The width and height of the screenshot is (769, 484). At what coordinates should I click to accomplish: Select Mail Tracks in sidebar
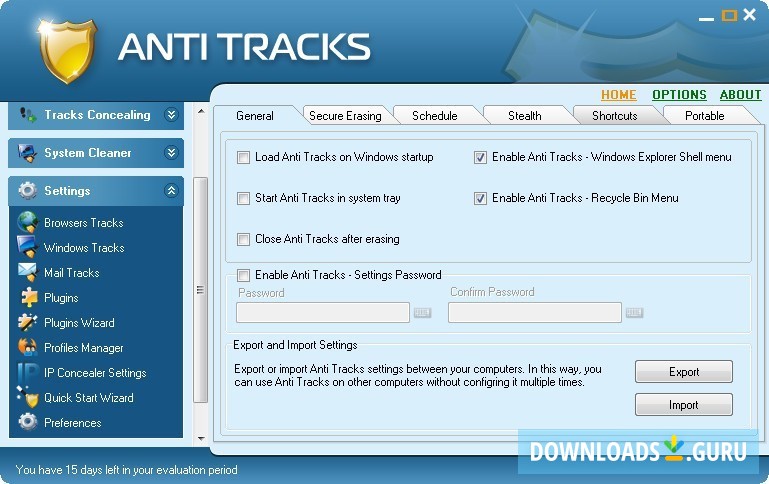[72, 273]
